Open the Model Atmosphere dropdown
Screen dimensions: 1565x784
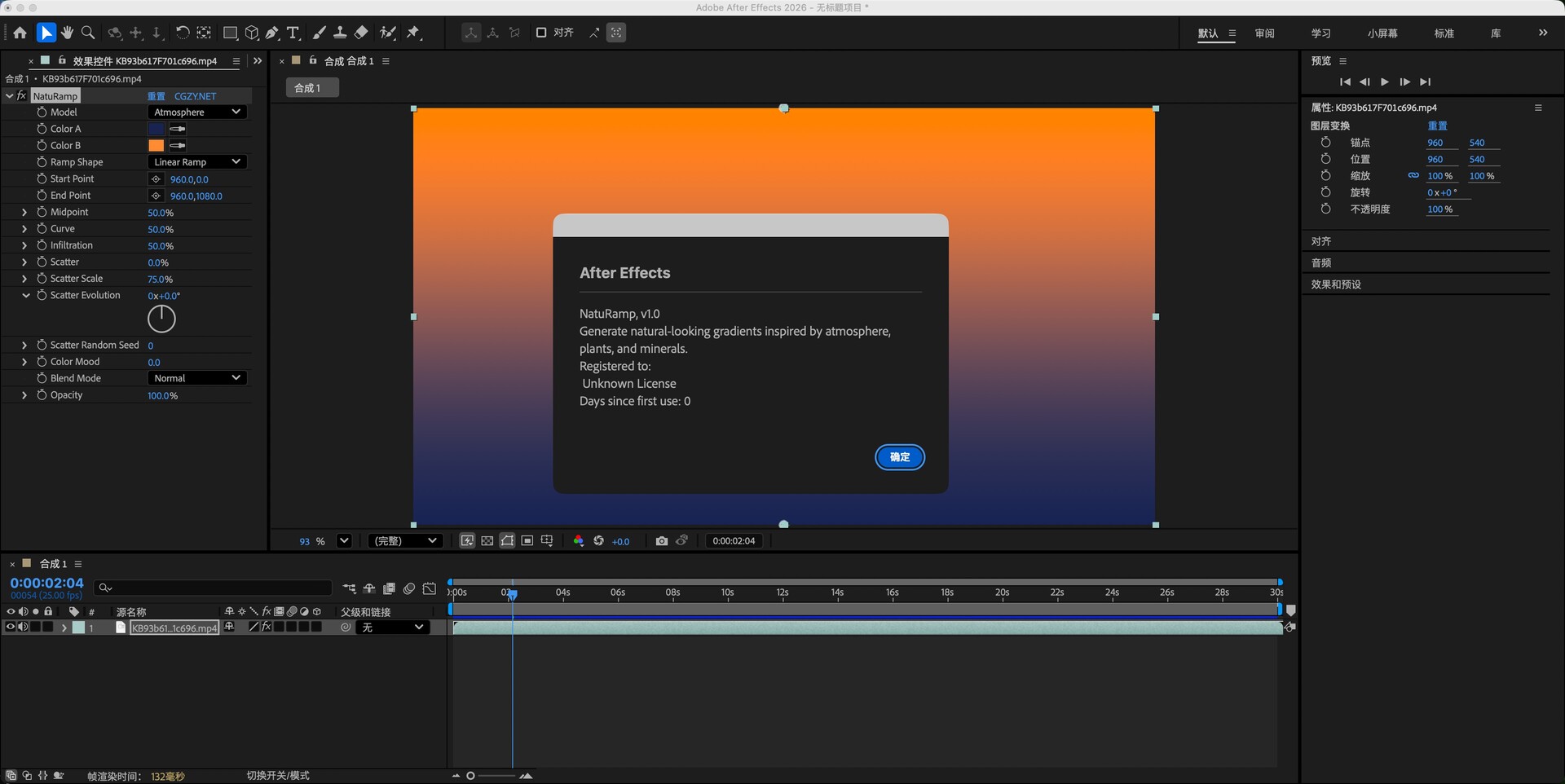click(x=197, y=112)
